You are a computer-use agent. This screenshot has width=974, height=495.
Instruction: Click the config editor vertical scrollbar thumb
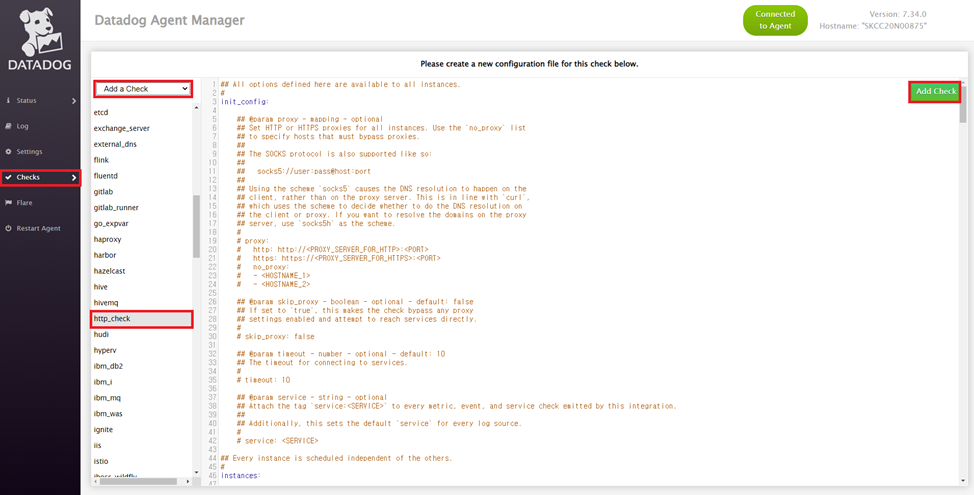pos(963,102)
